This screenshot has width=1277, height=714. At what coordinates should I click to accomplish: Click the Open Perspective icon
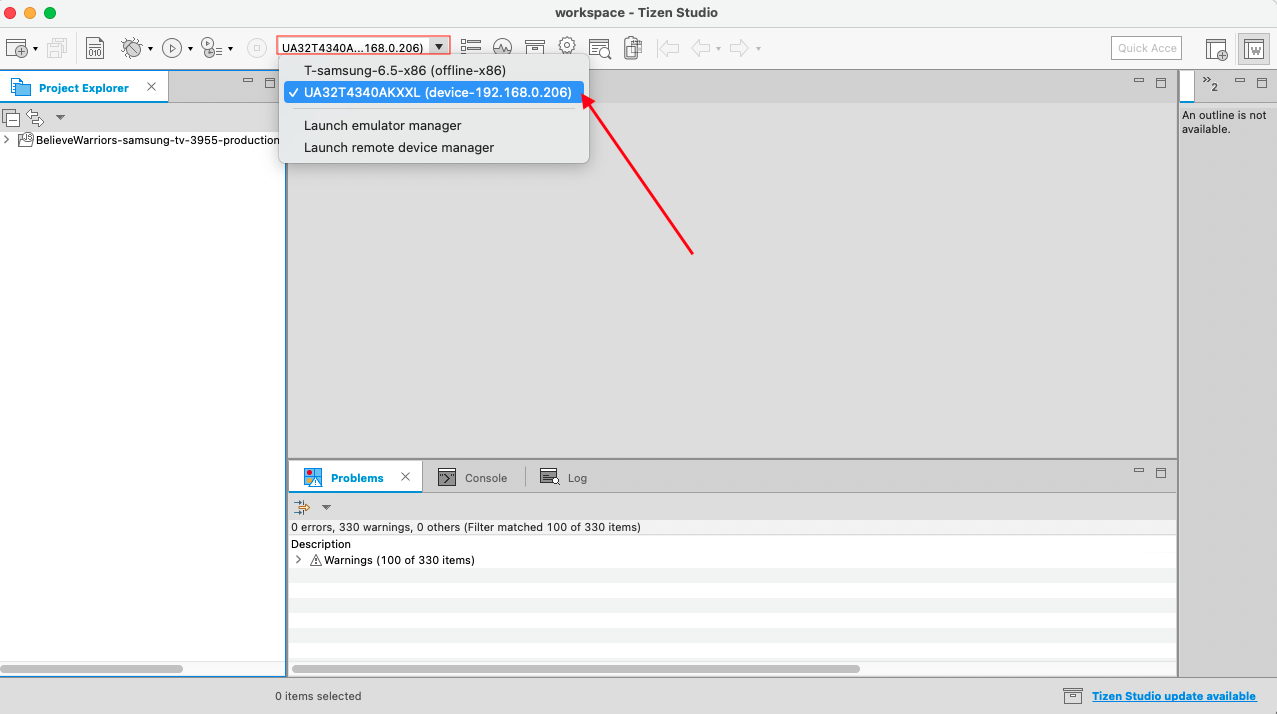pyautogui.click(x=1216, y=48)
